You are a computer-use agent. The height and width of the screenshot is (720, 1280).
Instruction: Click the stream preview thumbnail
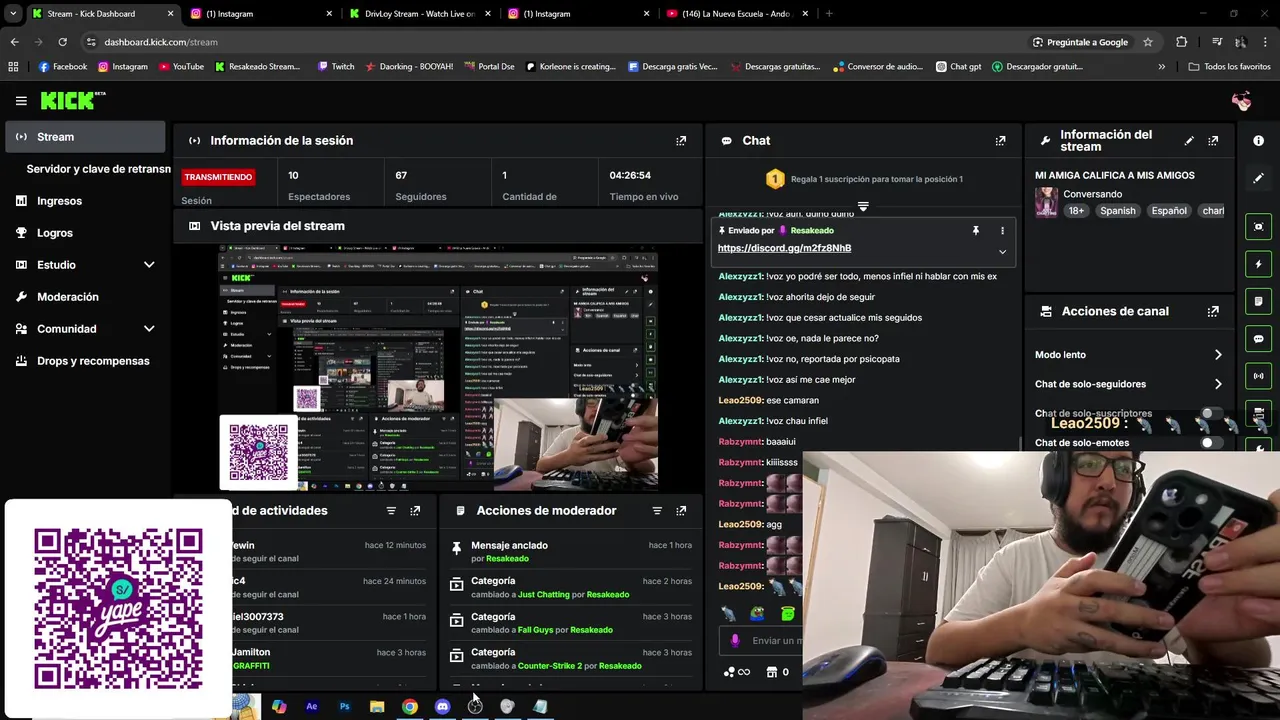[438, 367]
